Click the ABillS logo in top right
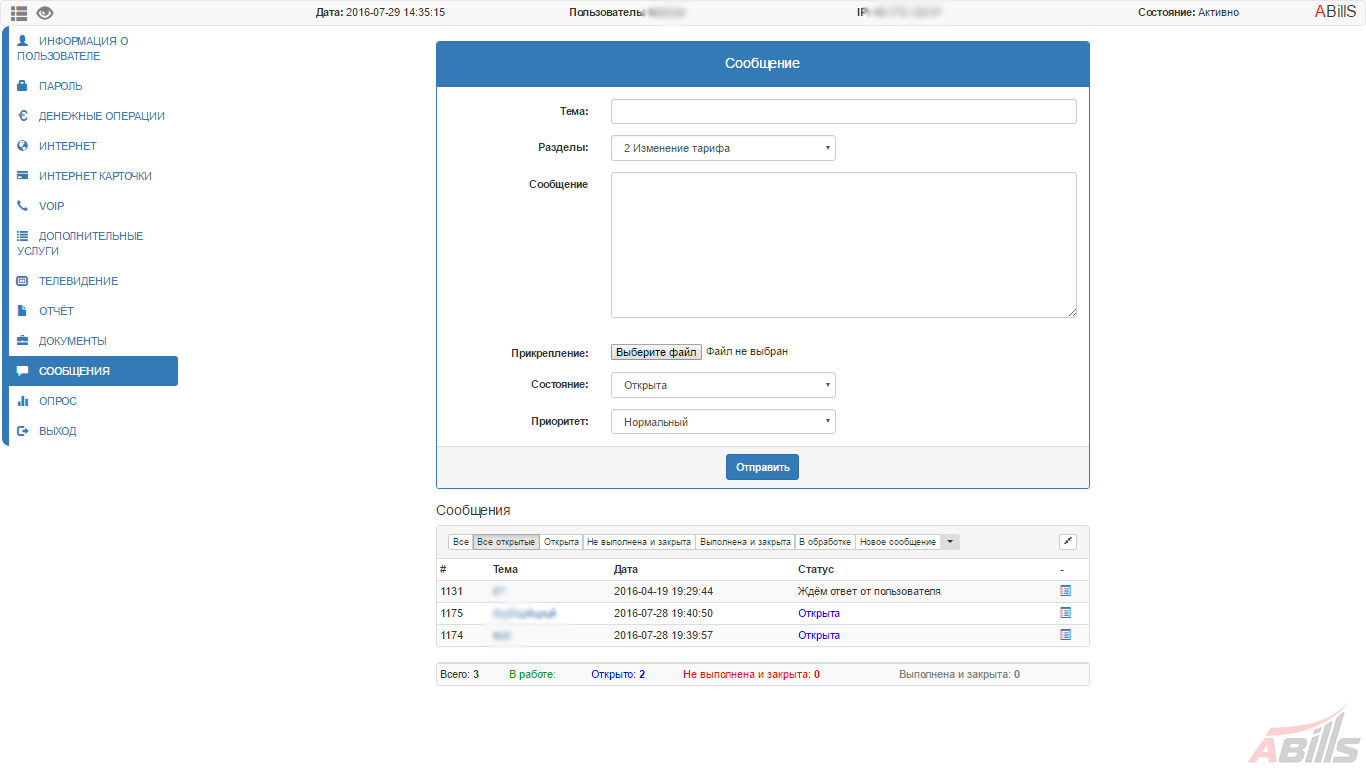 click(1335, 12)
